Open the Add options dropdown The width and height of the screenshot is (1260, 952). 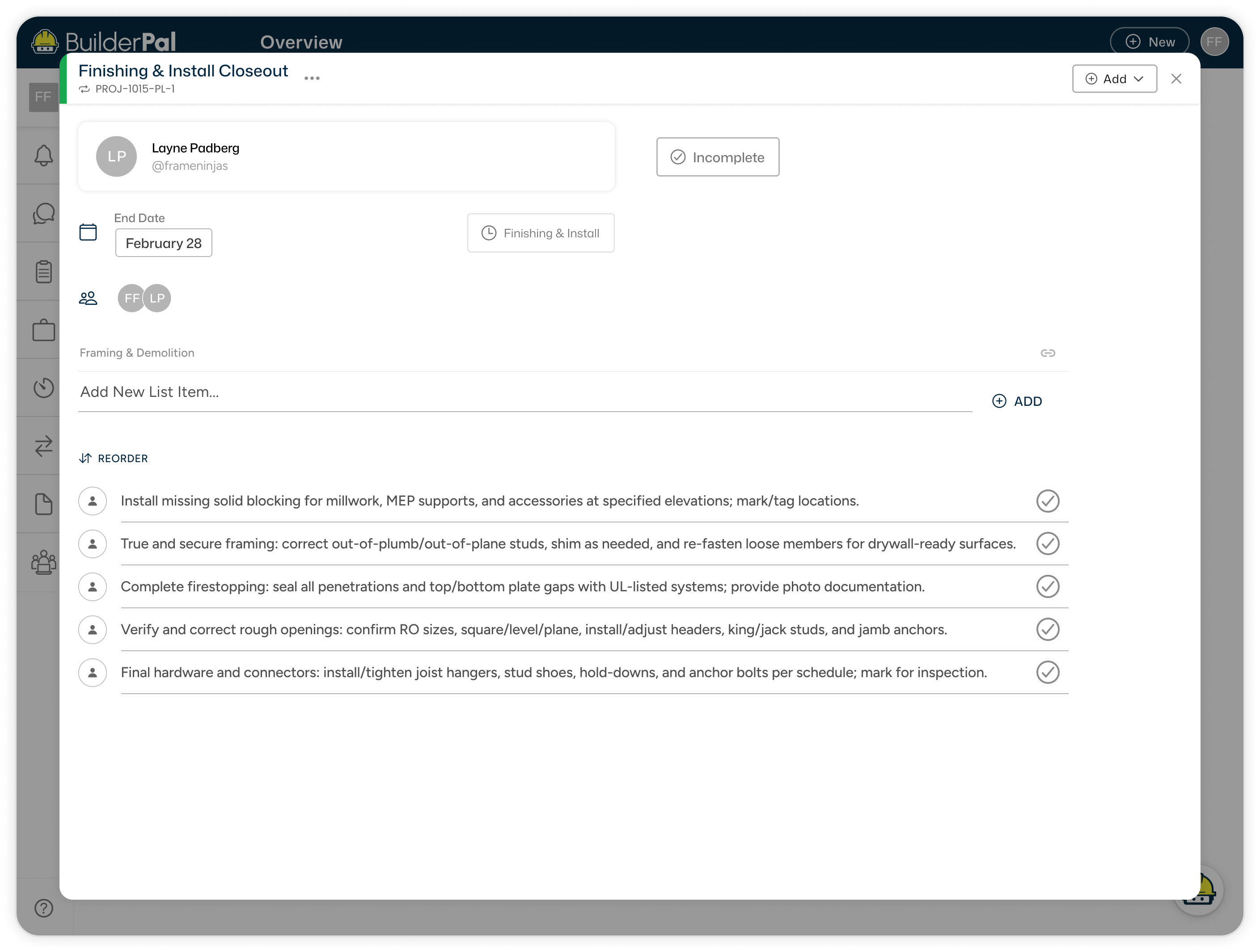1114,79
